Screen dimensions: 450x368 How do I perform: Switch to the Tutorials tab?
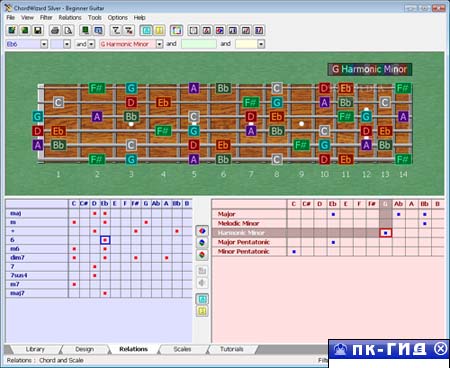[232, 349]
